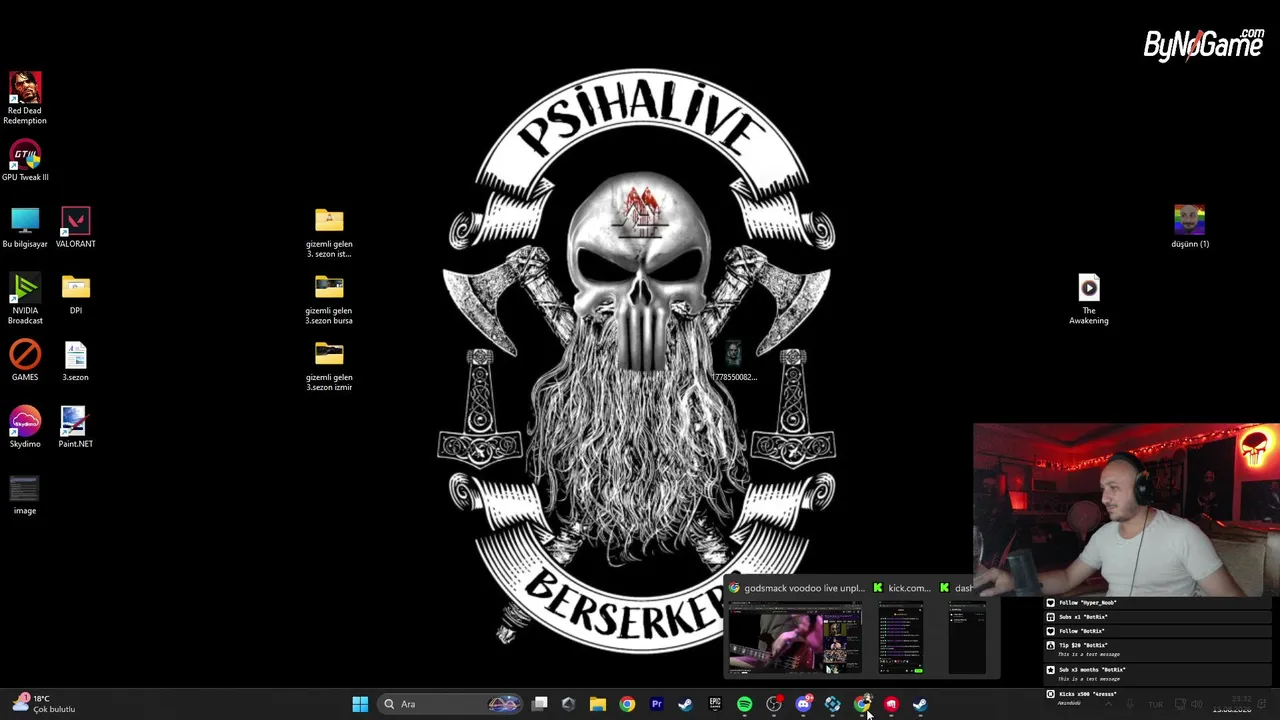Open Adobe Premiere Pro from the taskbar
Viewport: 1280px width, 720px height.
pyautogui.click(x=656, y=704)
